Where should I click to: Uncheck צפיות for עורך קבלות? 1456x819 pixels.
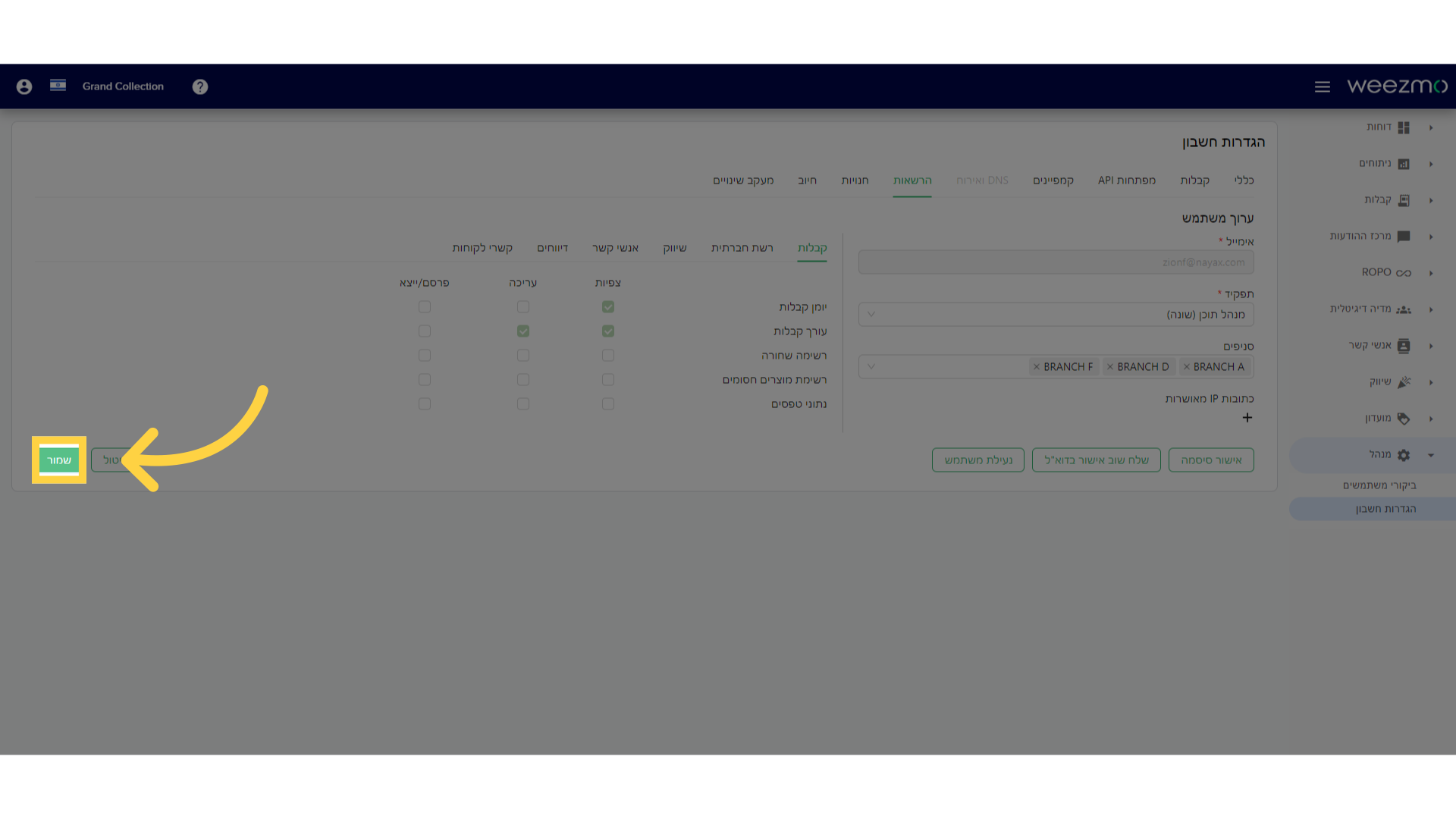click(x=608, y=331)
